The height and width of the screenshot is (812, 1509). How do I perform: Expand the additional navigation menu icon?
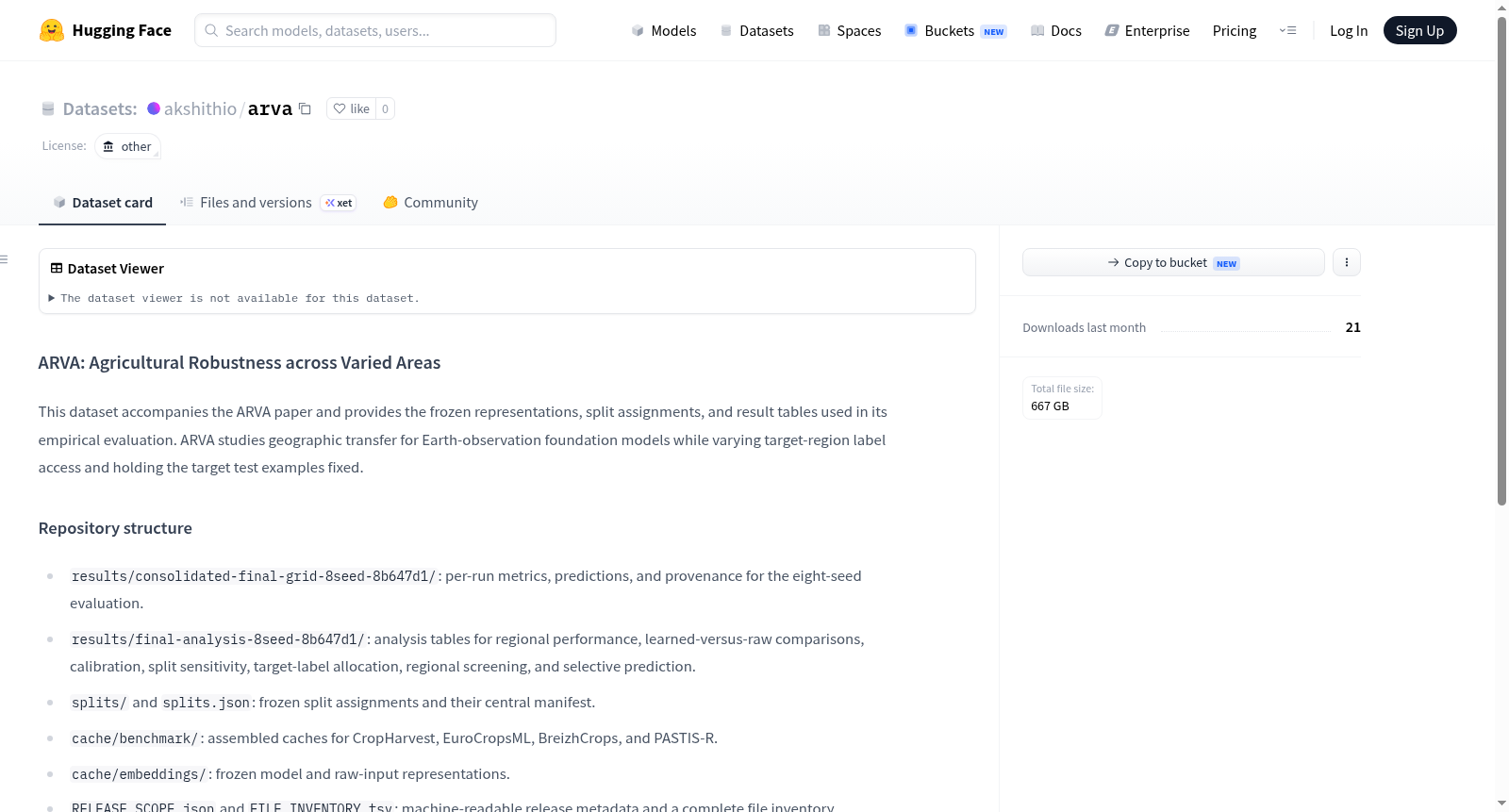[x=1287, y=30]
